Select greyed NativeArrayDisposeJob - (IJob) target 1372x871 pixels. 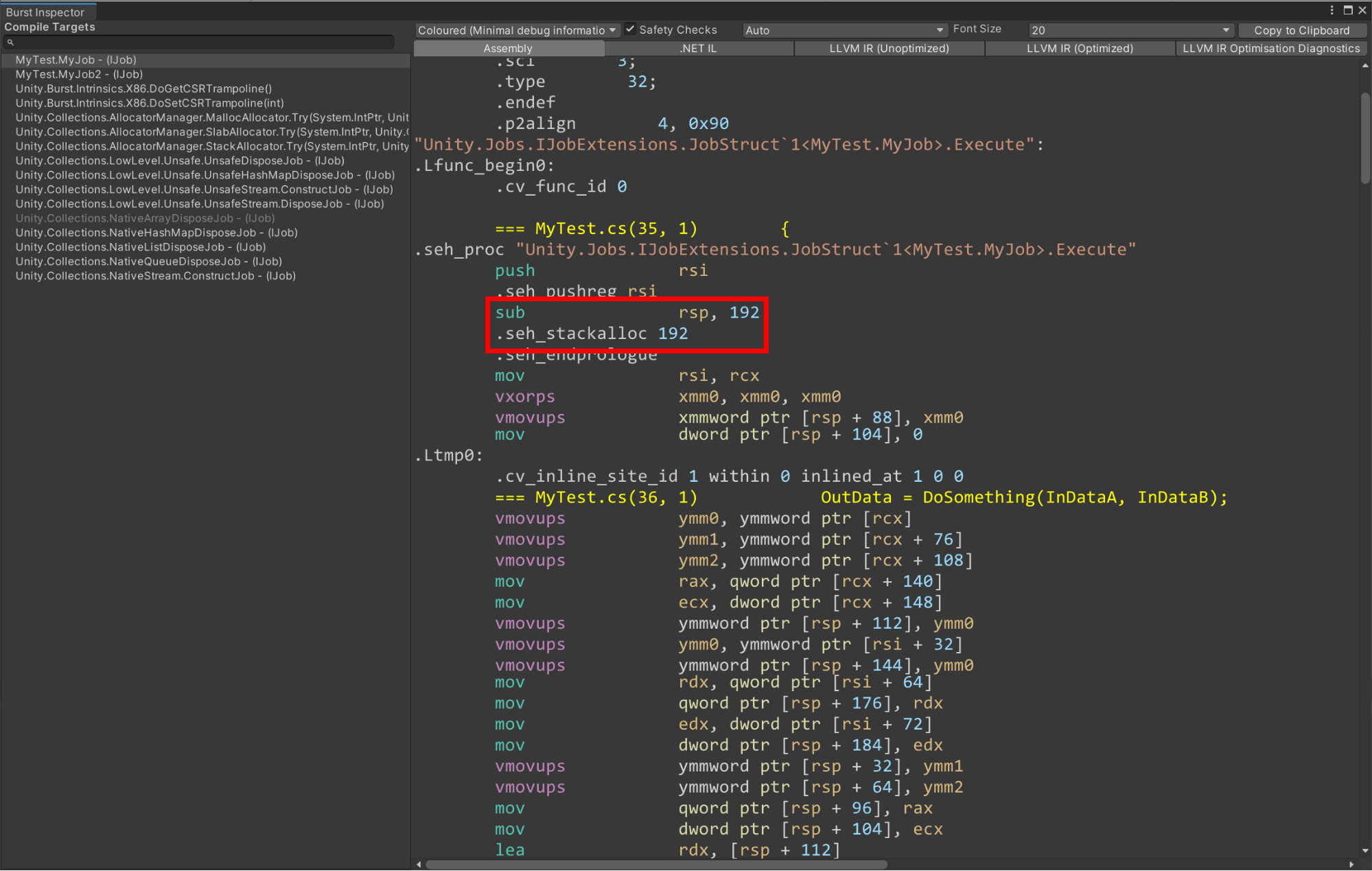[205, 218]
